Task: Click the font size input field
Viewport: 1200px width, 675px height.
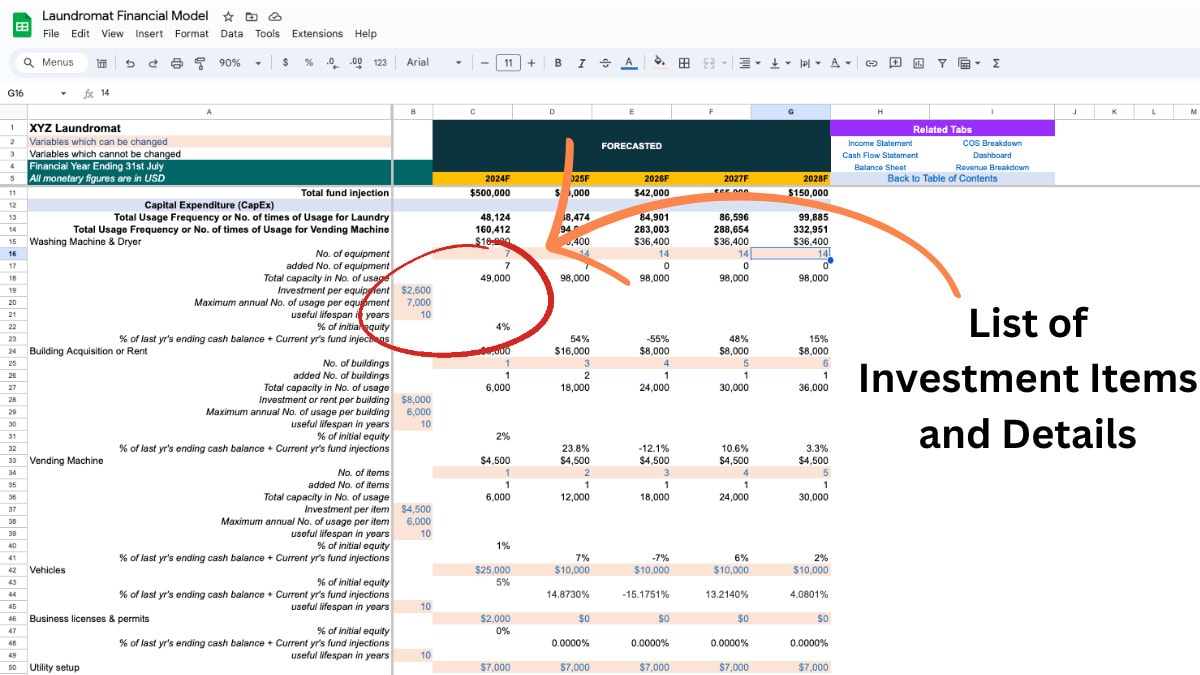Action: [x=507, y=63]
